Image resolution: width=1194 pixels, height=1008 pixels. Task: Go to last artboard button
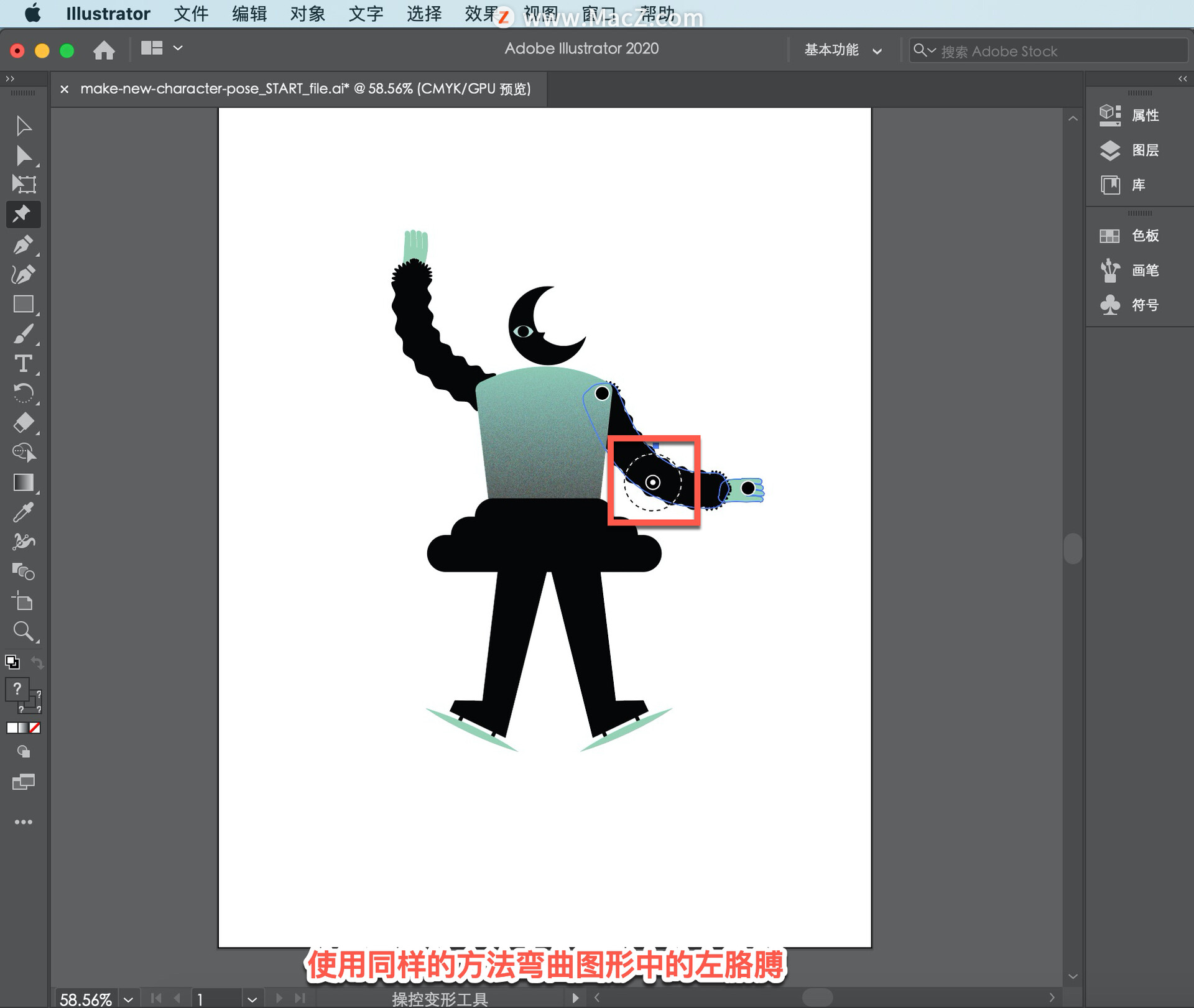(x=300, y=998)
